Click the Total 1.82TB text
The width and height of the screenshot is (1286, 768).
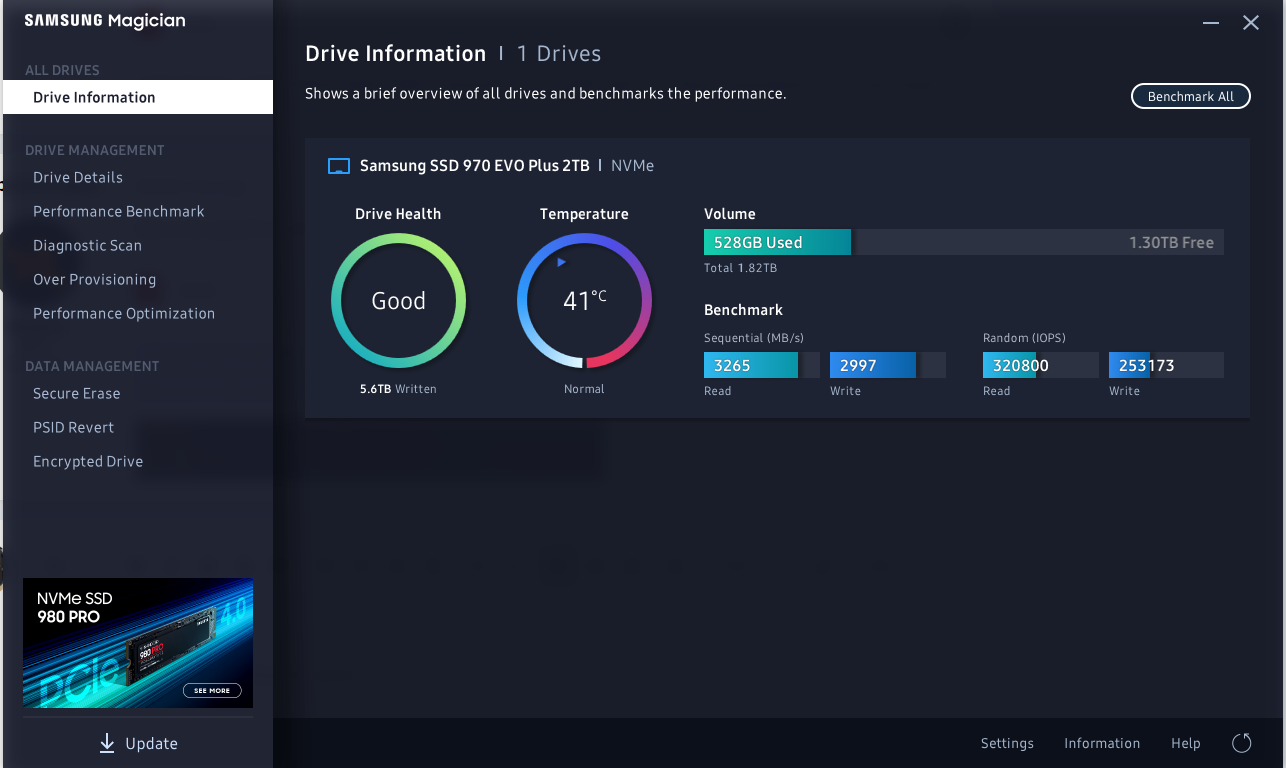point(741,268)
